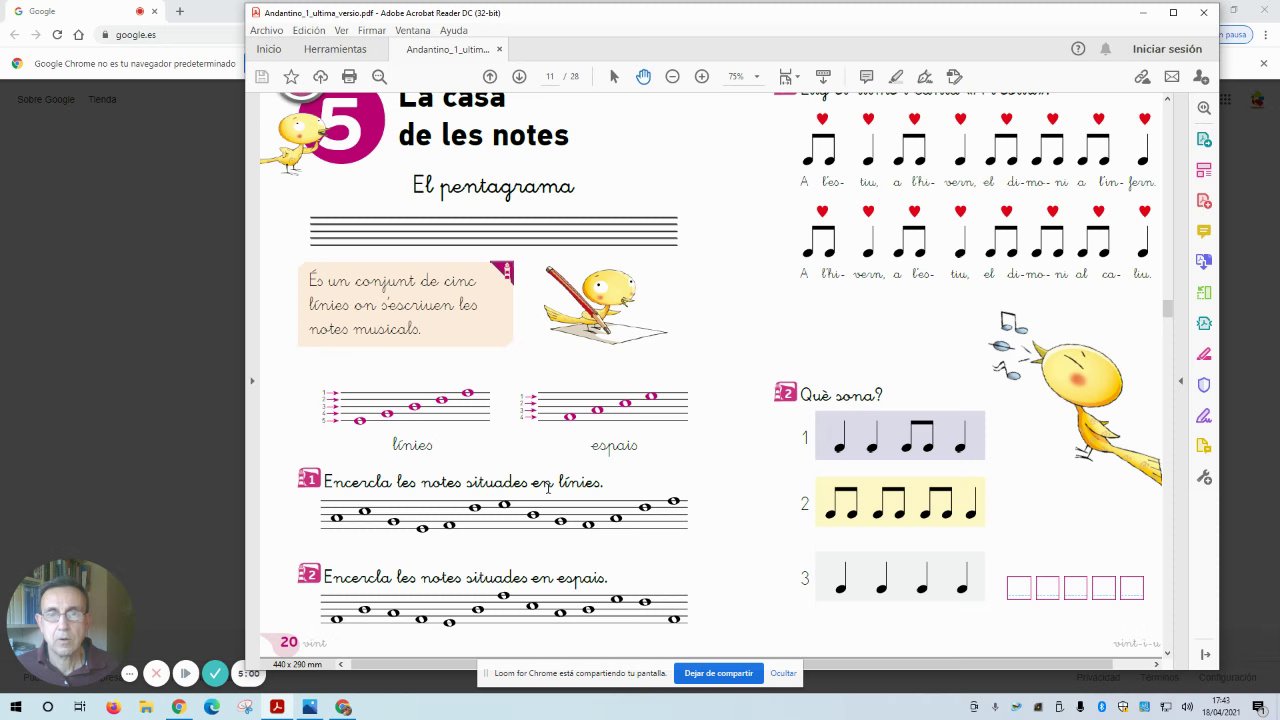Open the Edición menu
The width and height of the screenshot is (1280, 720).
point(309,31)
